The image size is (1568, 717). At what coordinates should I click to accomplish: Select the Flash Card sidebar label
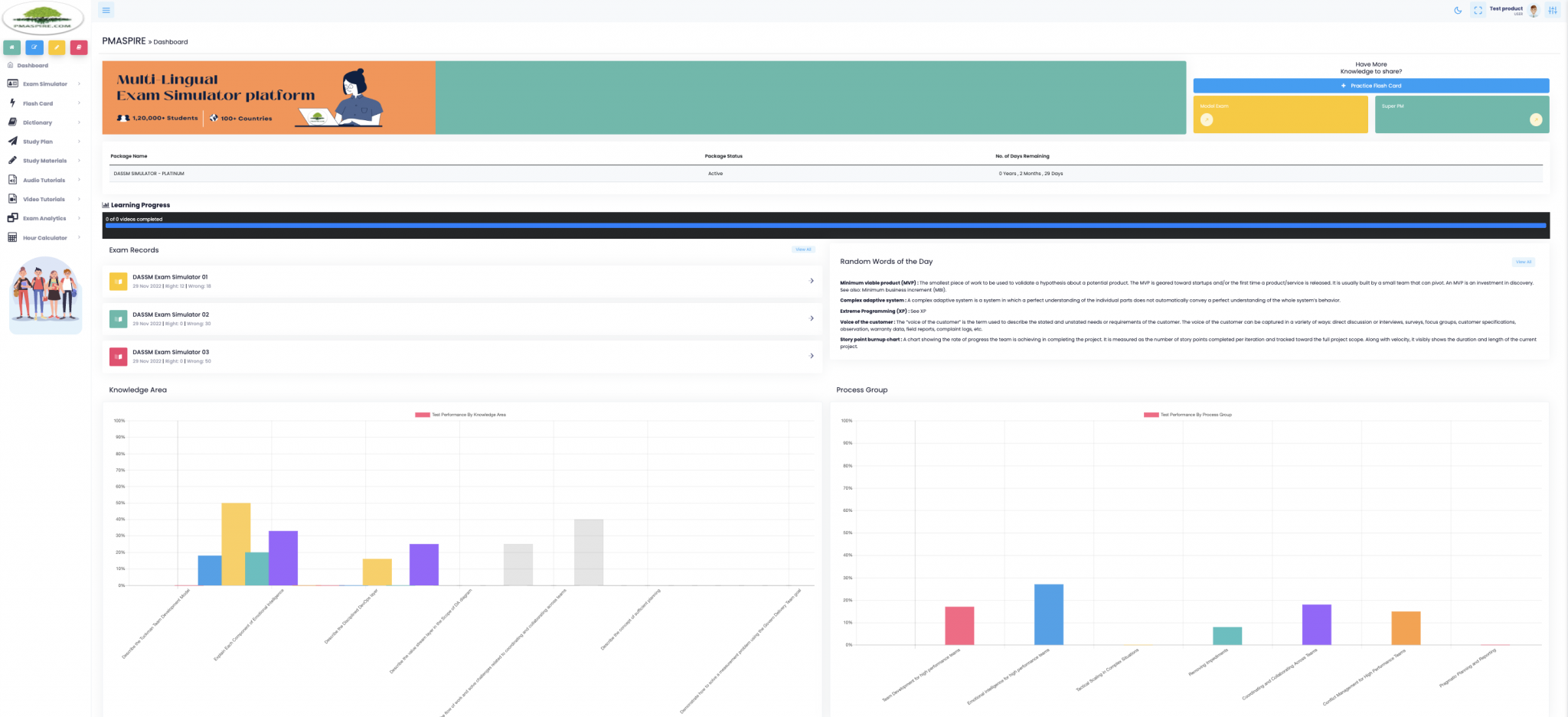click(x=38, y=103)
